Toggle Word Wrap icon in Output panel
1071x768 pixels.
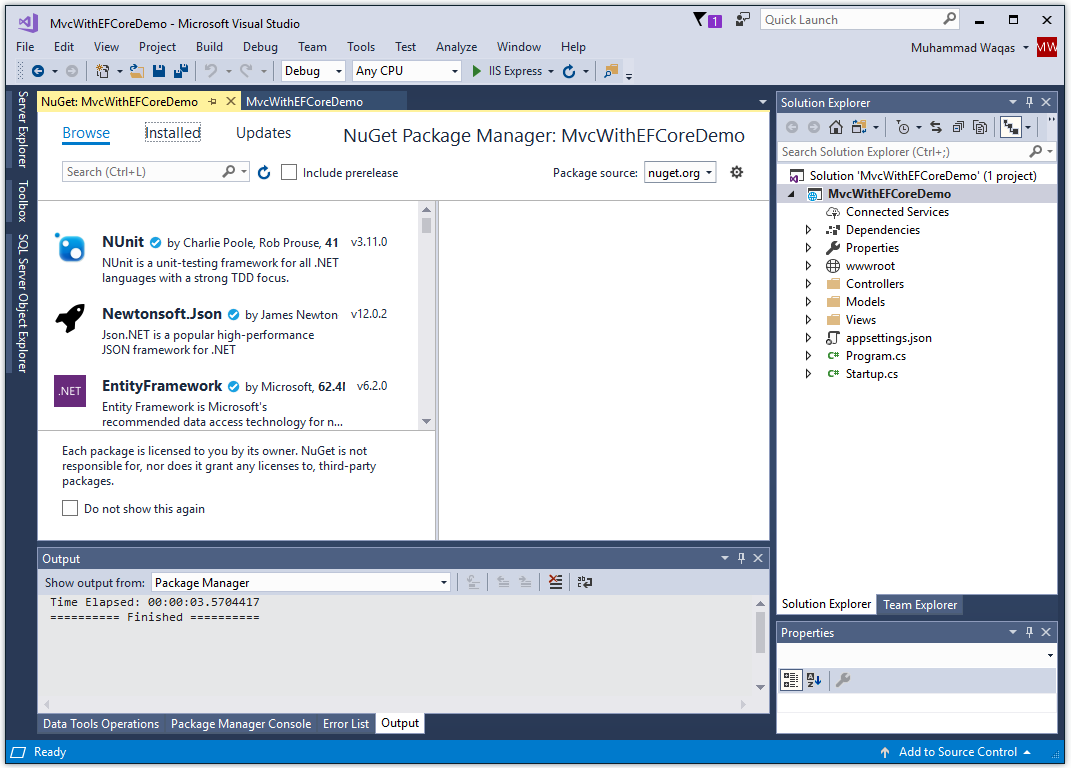pos(585,582)
